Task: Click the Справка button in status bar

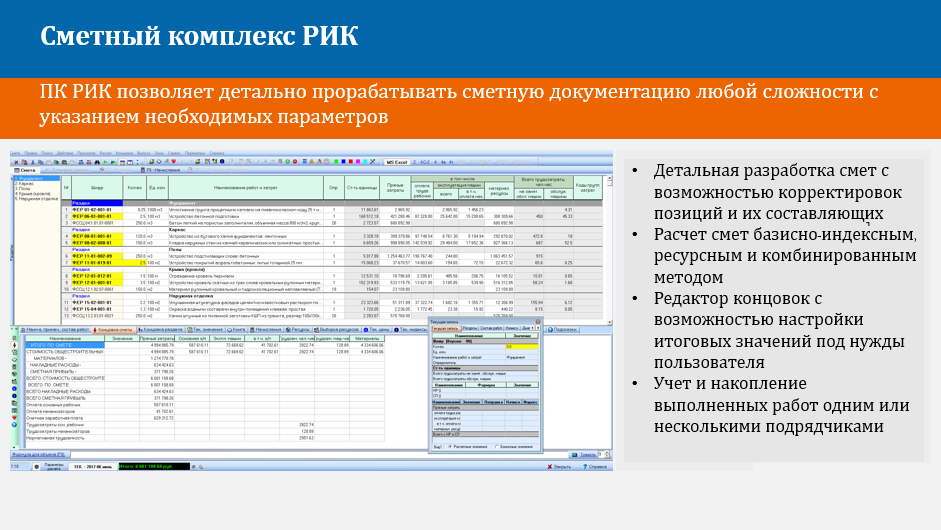Action: 595,466
